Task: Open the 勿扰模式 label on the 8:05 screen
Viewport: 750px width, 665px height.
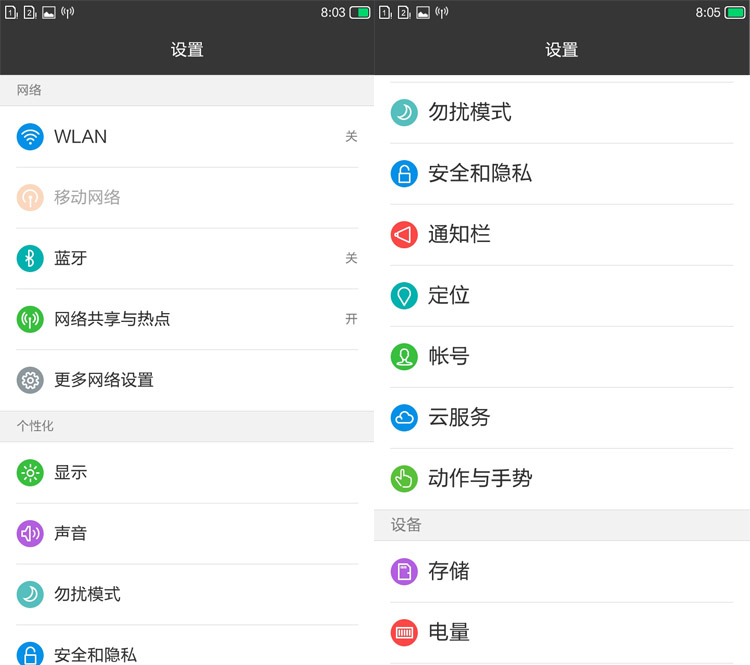Action: (470, 112)
